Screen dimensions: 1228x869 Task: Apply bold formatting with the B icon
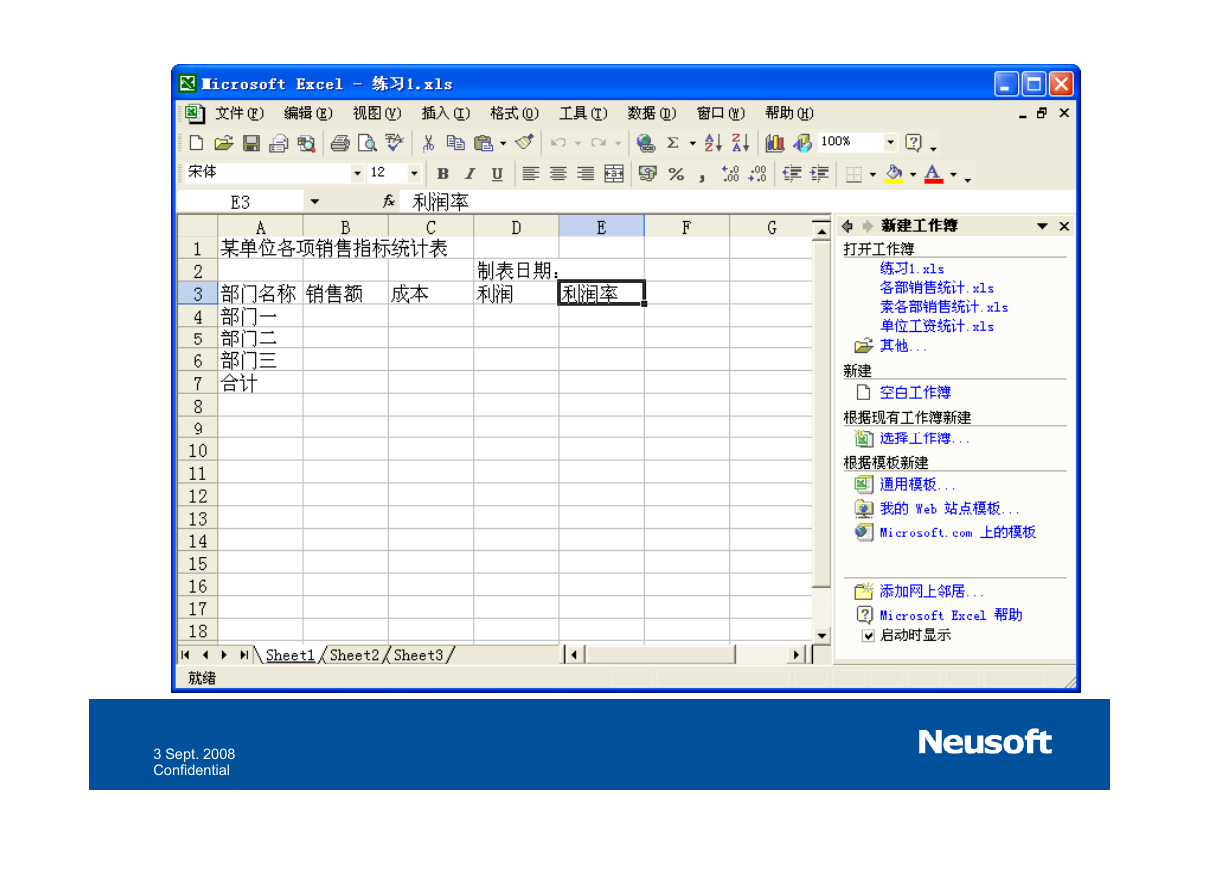443,174
